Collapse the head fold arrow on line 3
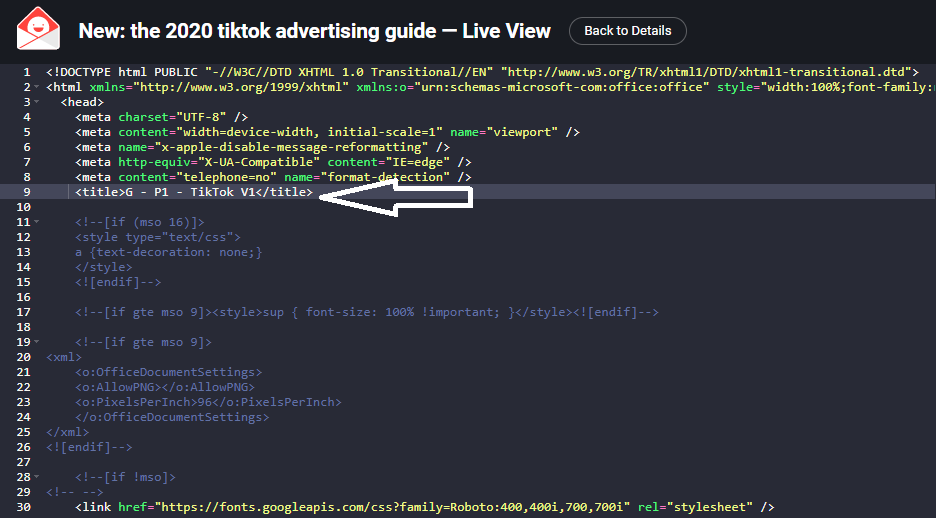Screen dimensions: 936x518 tap(37, 102)
